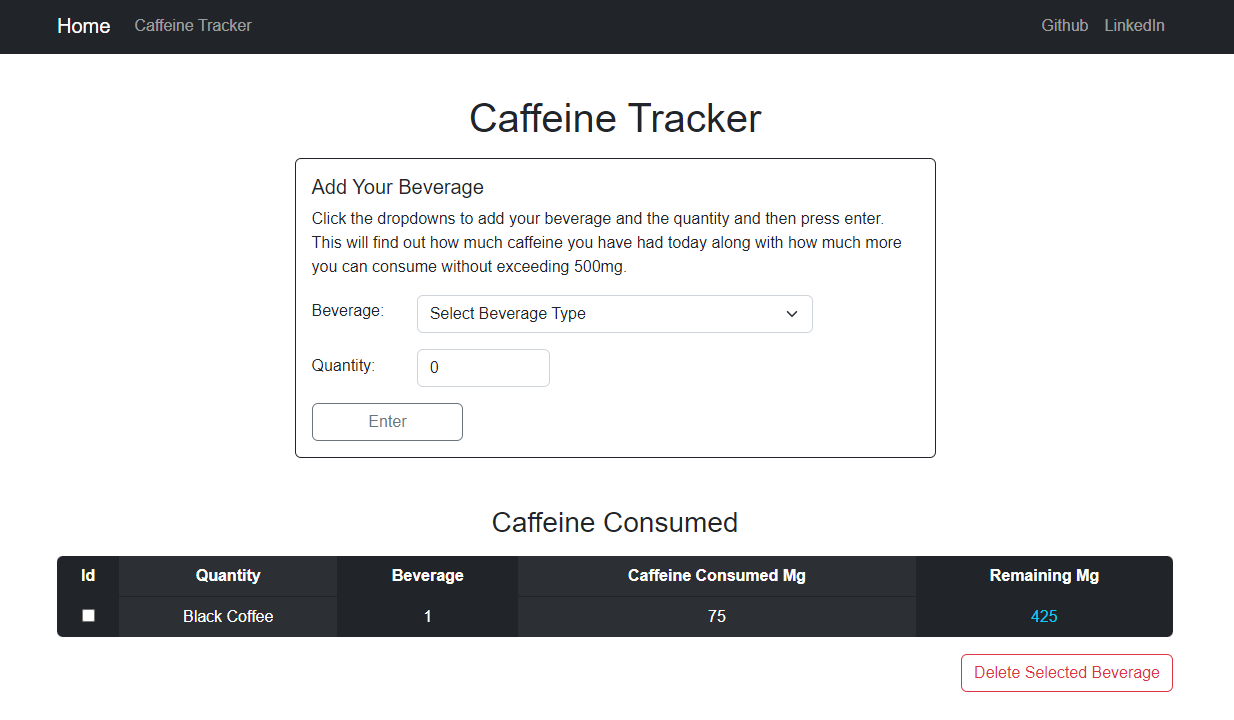This screenshot has width=1234, height=720.
Task: Open the Caffeine Tracker navigation item
Action: tap(193, 25)
